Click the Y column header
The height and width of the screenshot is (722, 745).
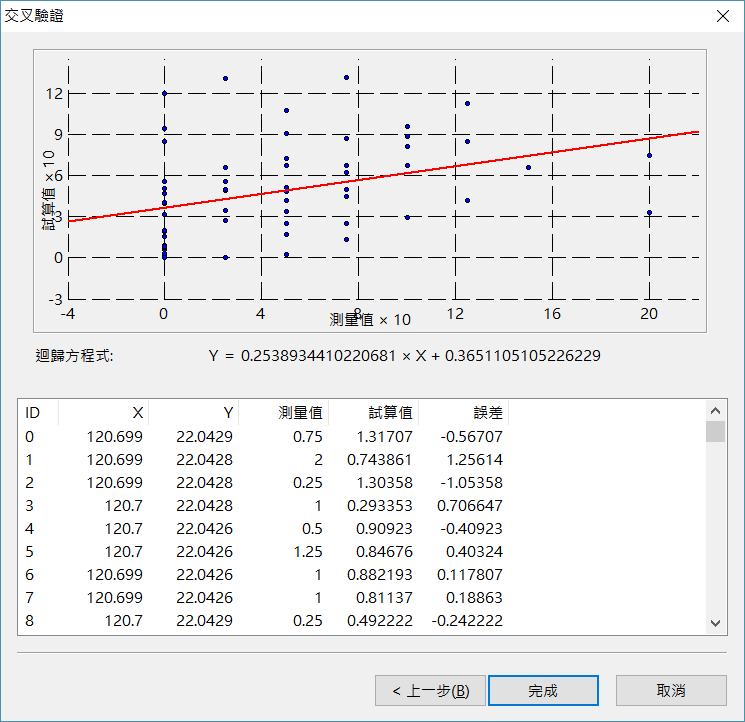(x=194, y=413)
